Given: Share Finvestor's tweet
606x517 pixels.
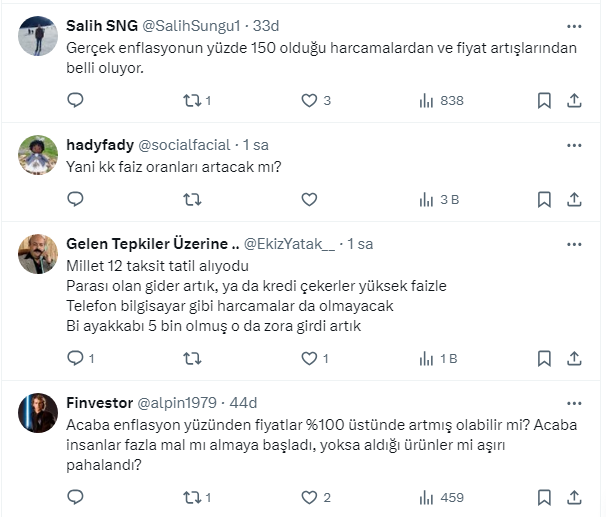Looking at the screenshot, I should pos(574,497).
